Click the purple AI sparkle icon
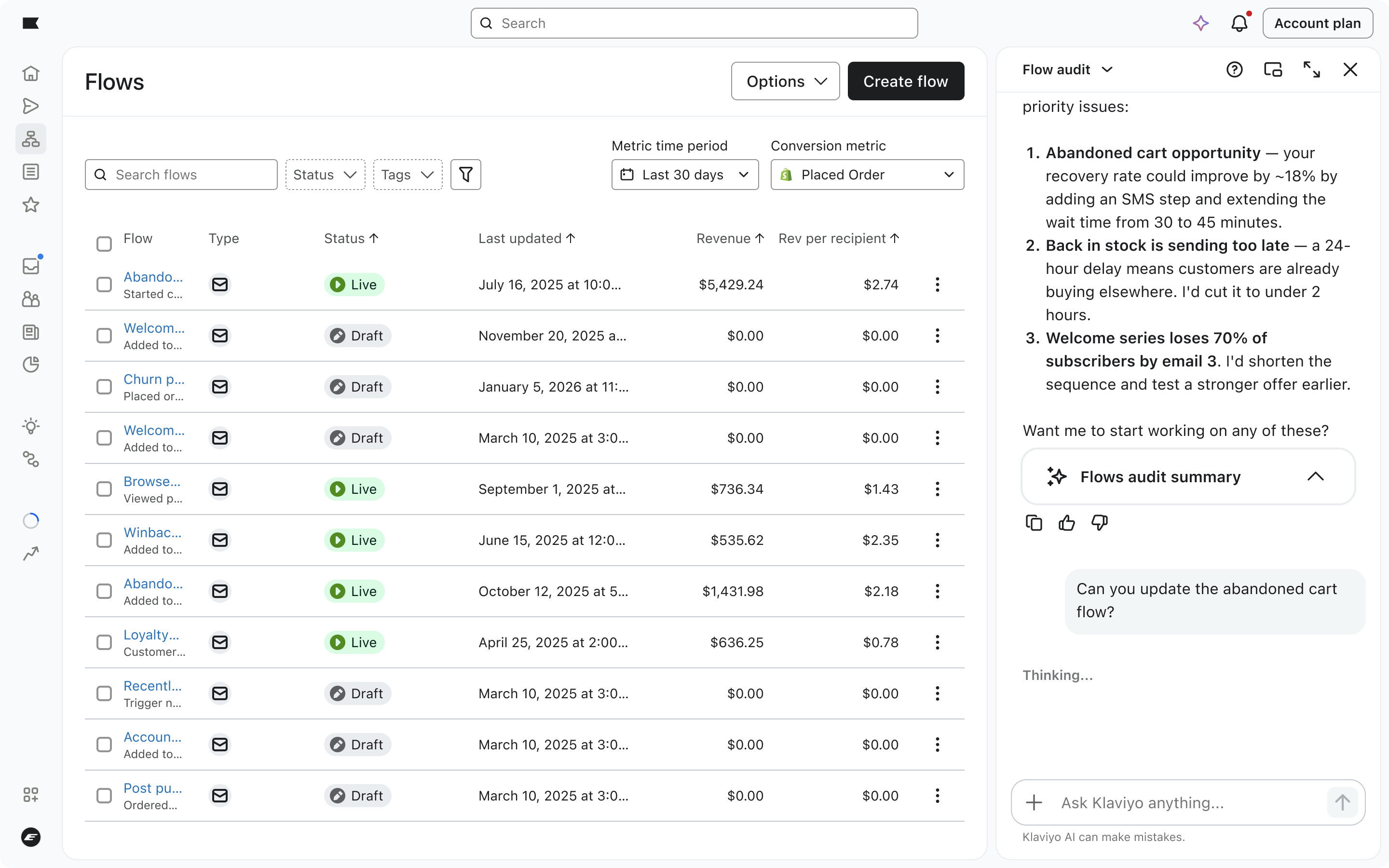 pos(1201,24)
